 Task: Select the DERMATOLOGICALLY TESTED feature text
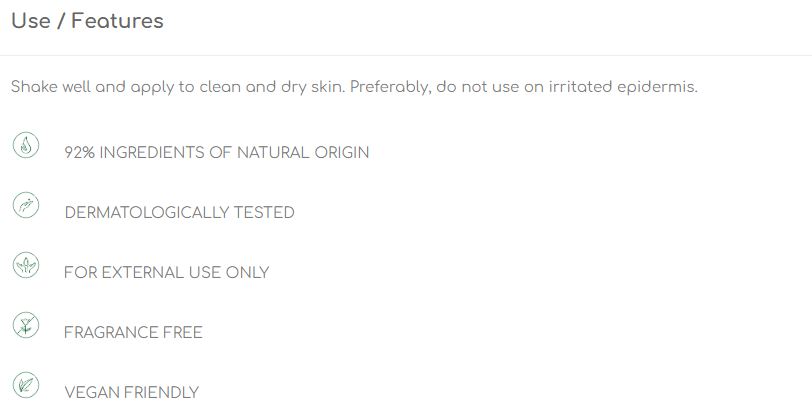pos(179,213)
